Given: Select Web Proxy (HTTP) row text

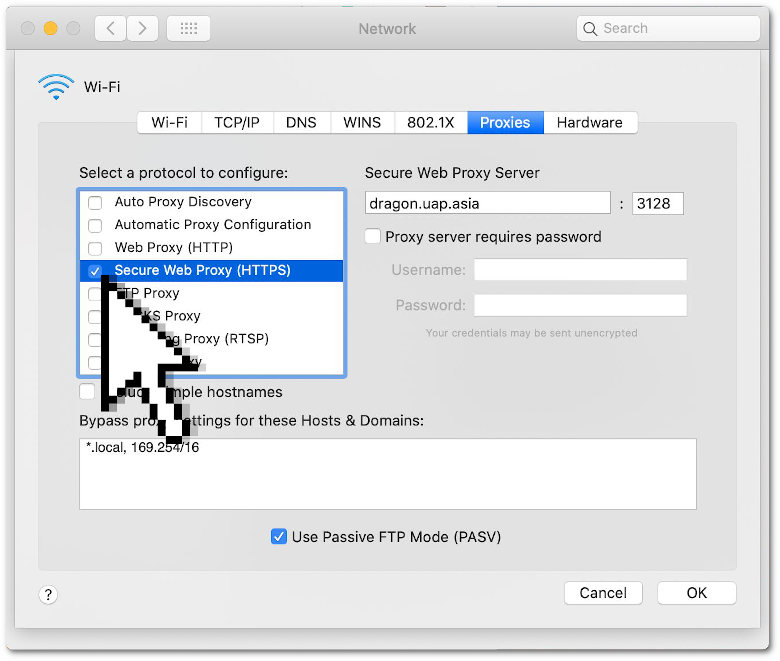Looking at the screenshot, I should 174,248.
